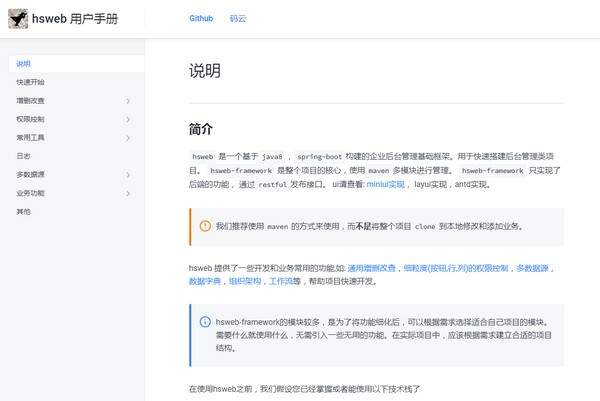Expand the 常用工具 sidebar section chevron
600x401 pixels.
(128, 138)
